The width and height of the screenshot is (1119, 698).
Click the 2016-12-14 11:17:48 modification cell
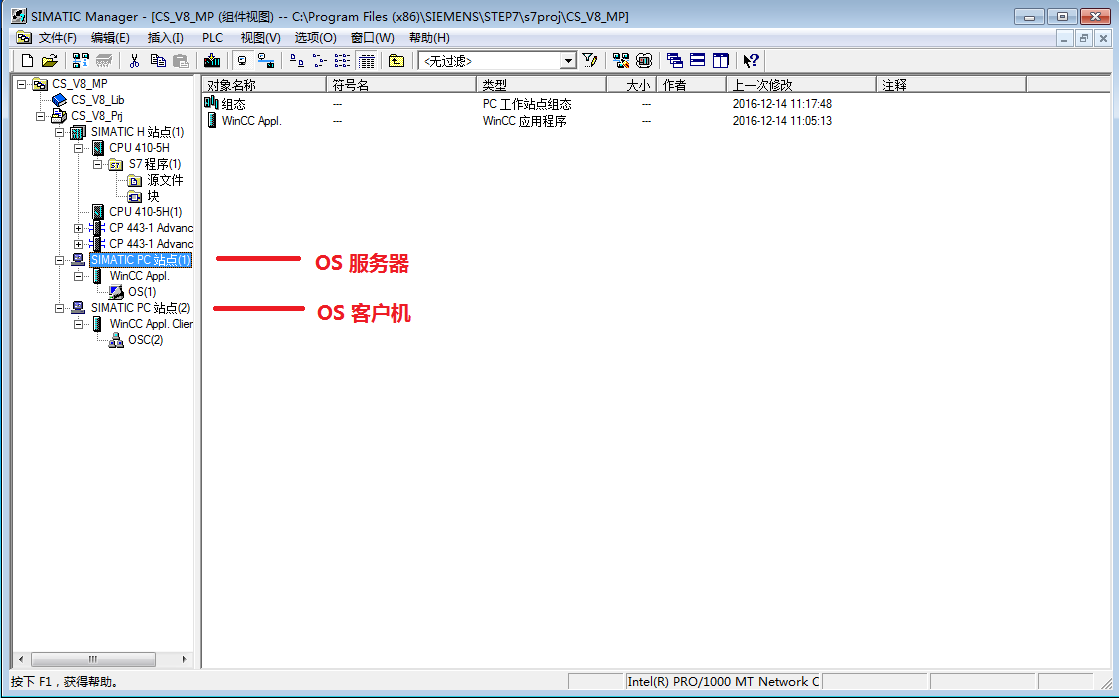tap(782, 104)
